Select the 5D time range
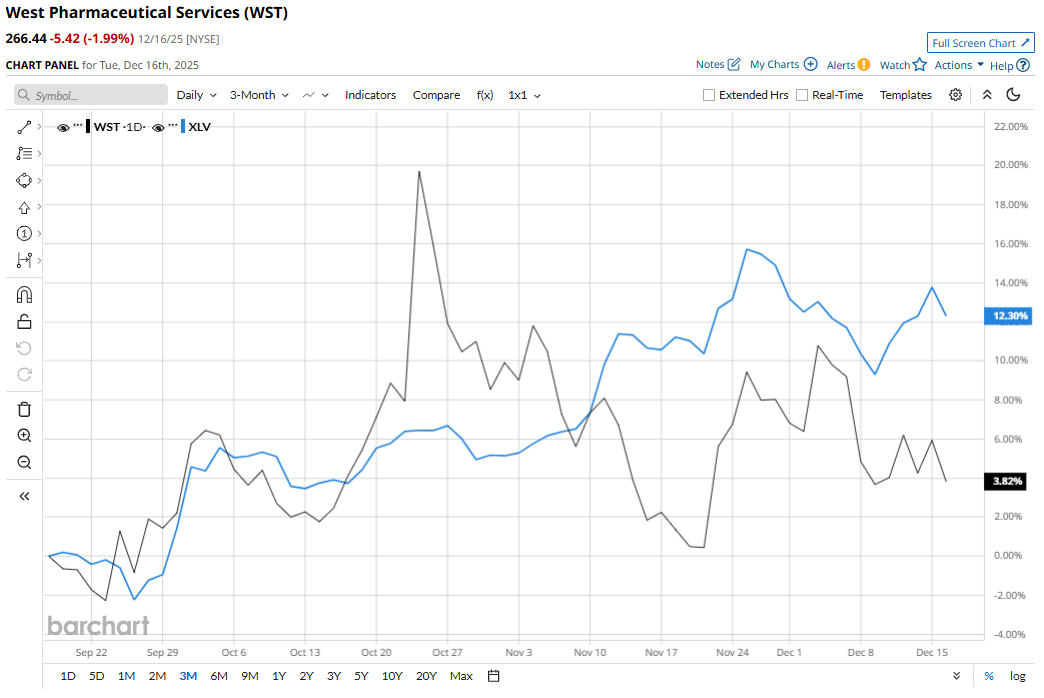1044x698 pixels. coord(97,676)
